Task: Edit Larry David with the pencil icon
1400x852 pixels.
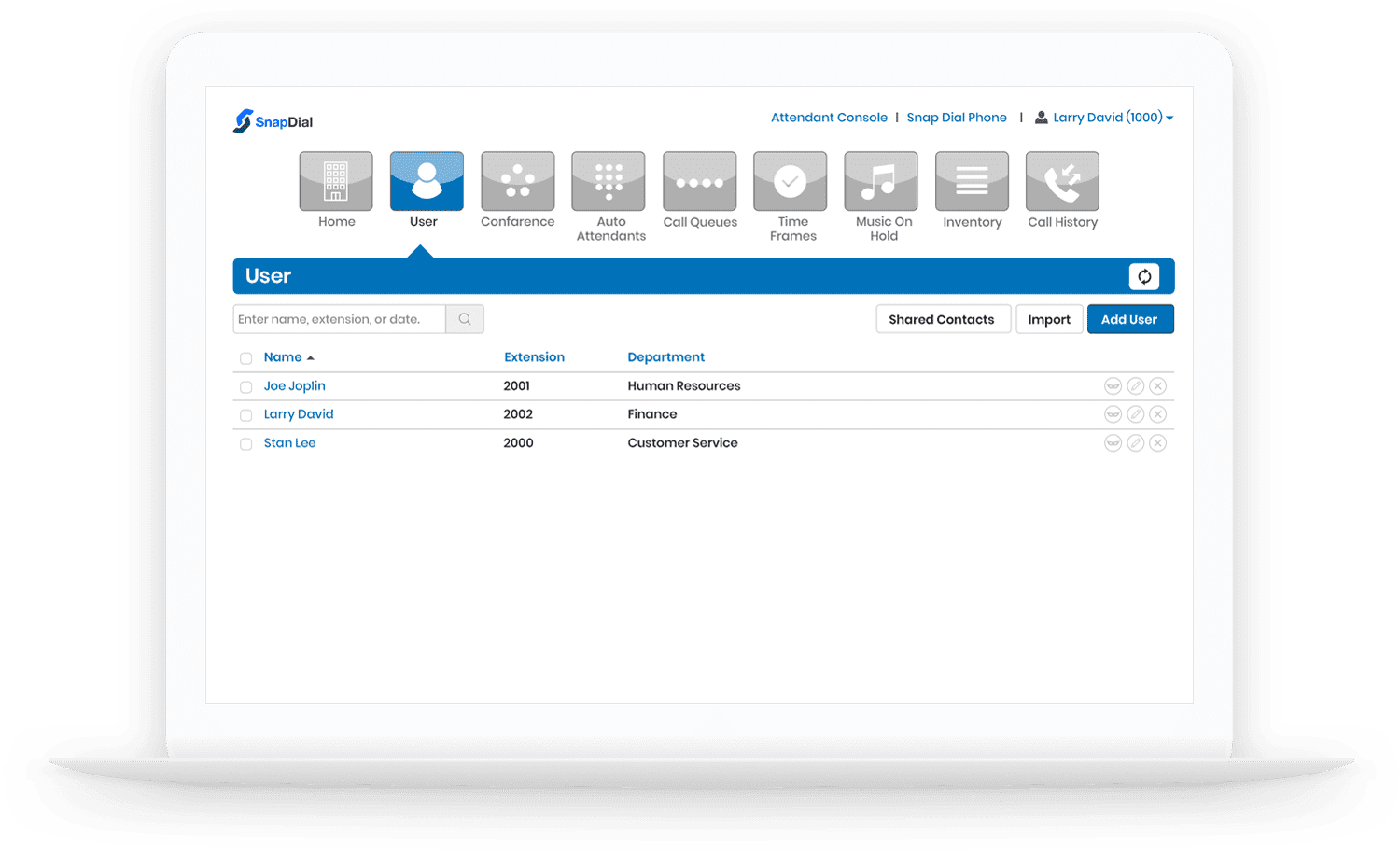Action: click(x=1135, y=414)
